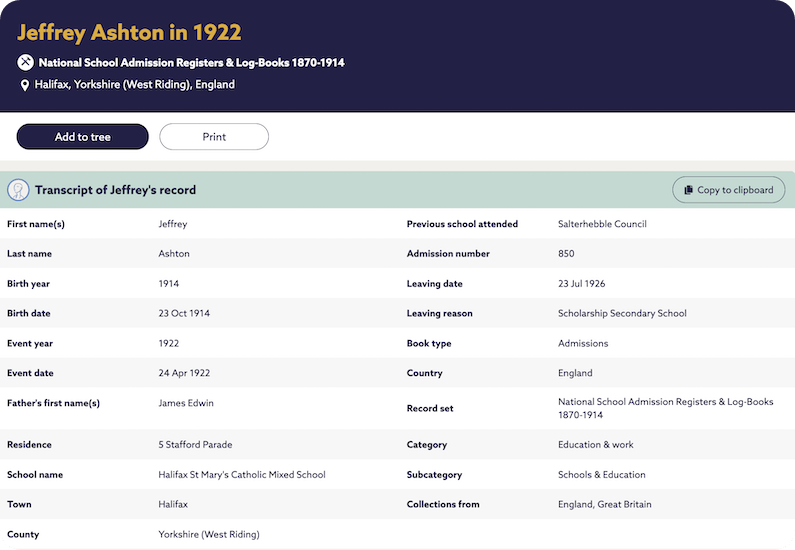Viewport: 795px width, 550px height.
Task: Click the location pin icon
Action: pyautogui.click(x=26, y=85)
